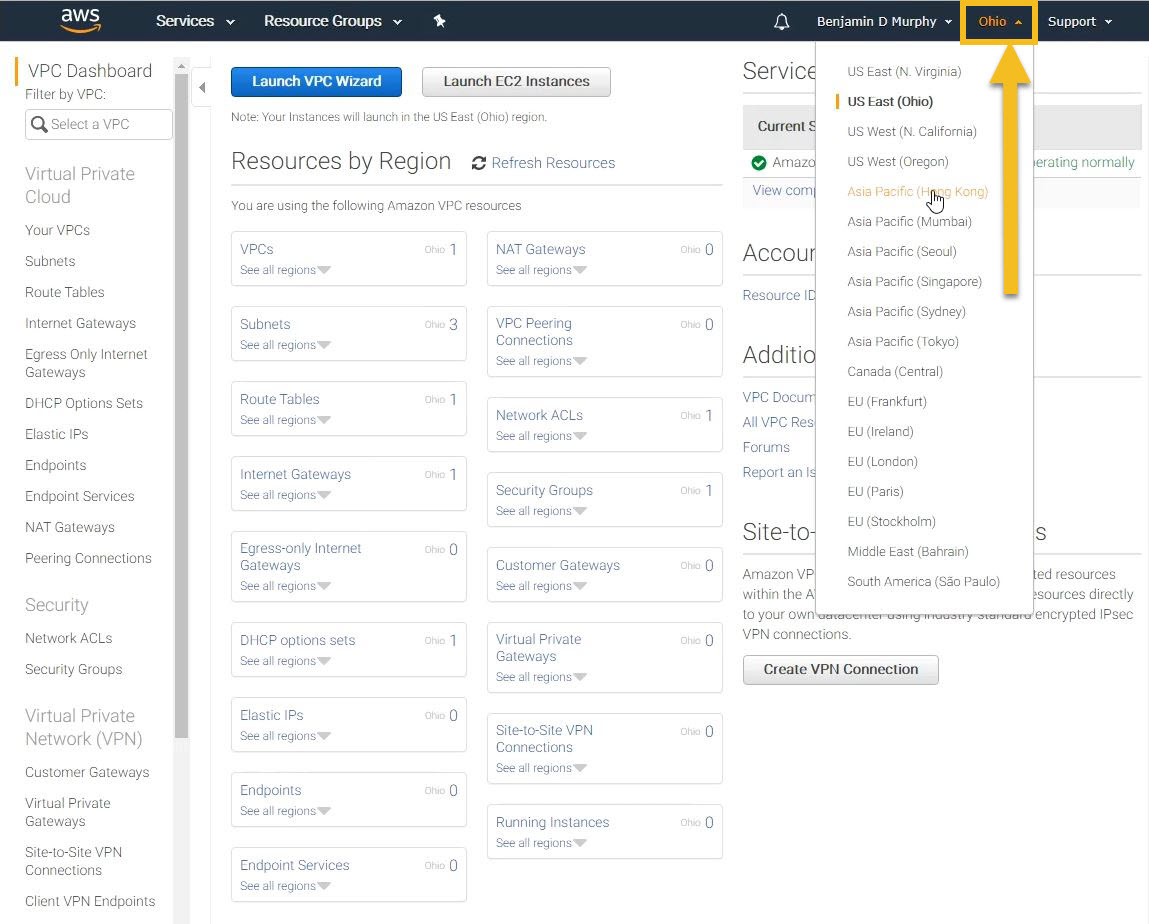1149x924 pixels.
Task: Expand See all regions under Subnets card
Action: pyautogui.click(x=285, y=345)
